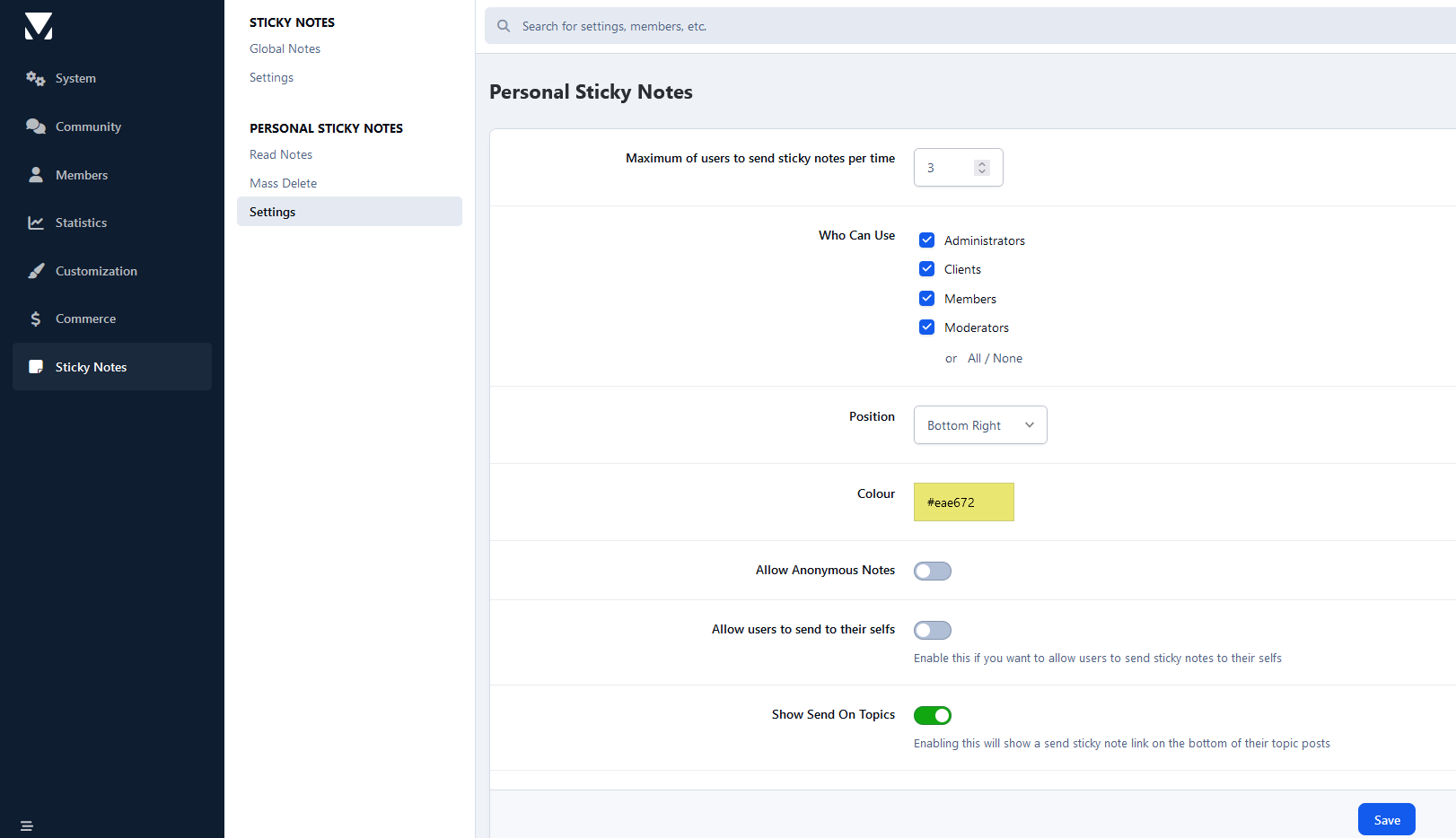Open Global Notes in the Sticky Notes menu
Viewport: 1456px width, 838px height.
click(285, 48)
